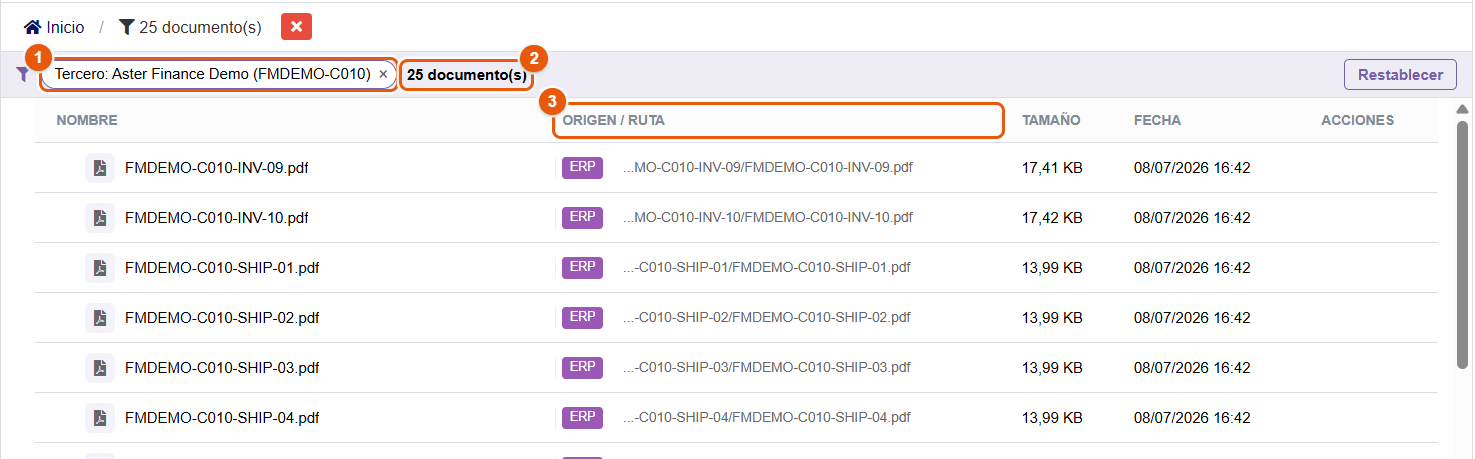The image size is (1475, 459).
Task: Click scrollbar up arrow
Action: tap(1462, 108)
